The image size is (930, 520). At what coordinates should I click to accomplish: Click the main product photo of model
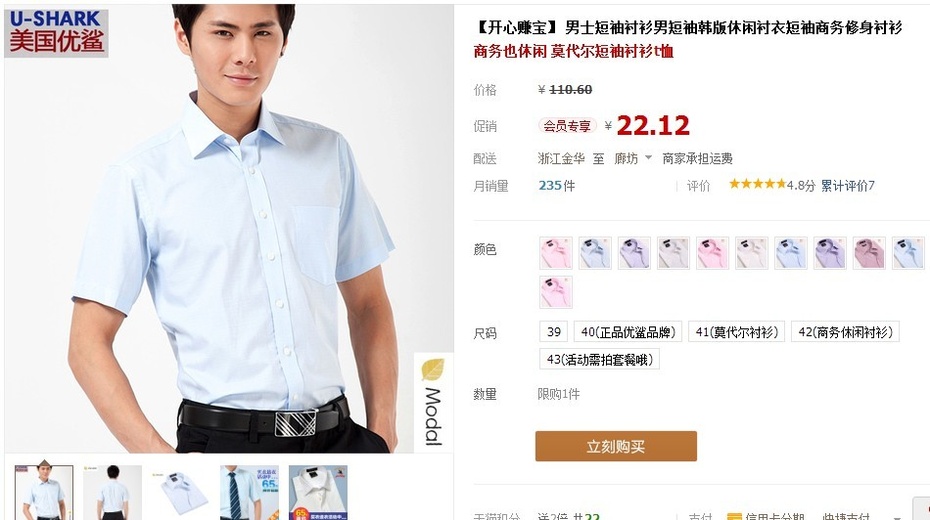(x=229, y=228)
